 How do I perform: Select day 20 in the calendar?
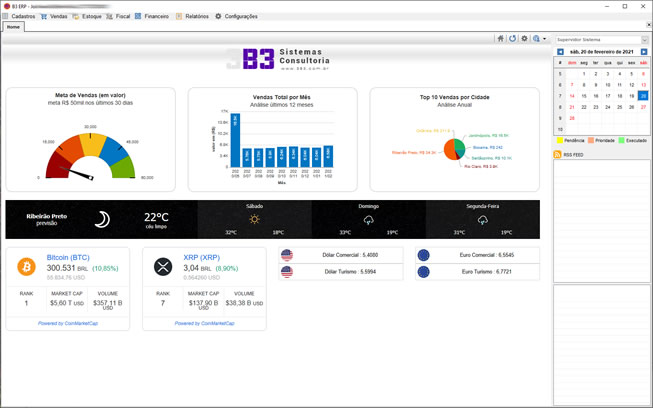pyautogui.click(x=643, y=96)
